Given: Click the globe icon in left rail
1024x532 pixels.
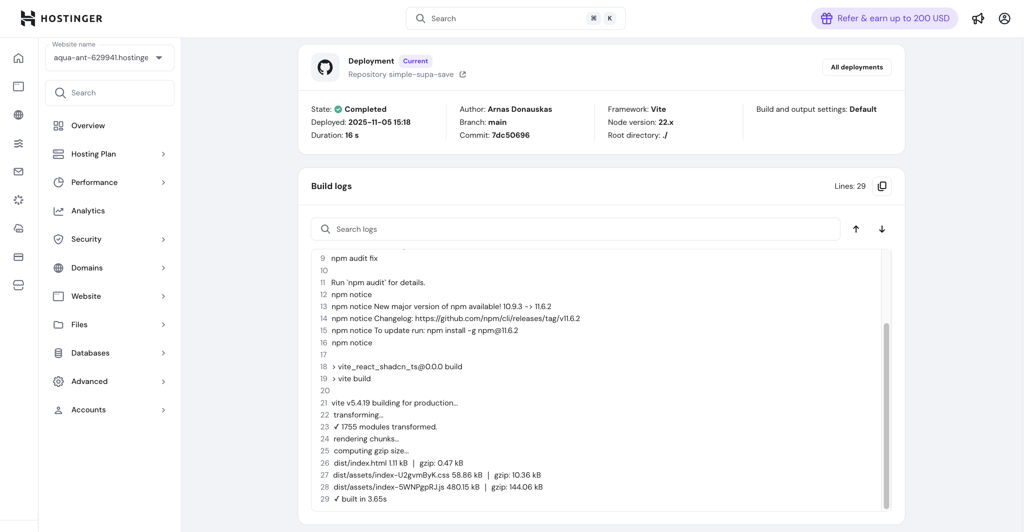Looking at the screenshot, I should pyautogui.click(x=18, y=115).
